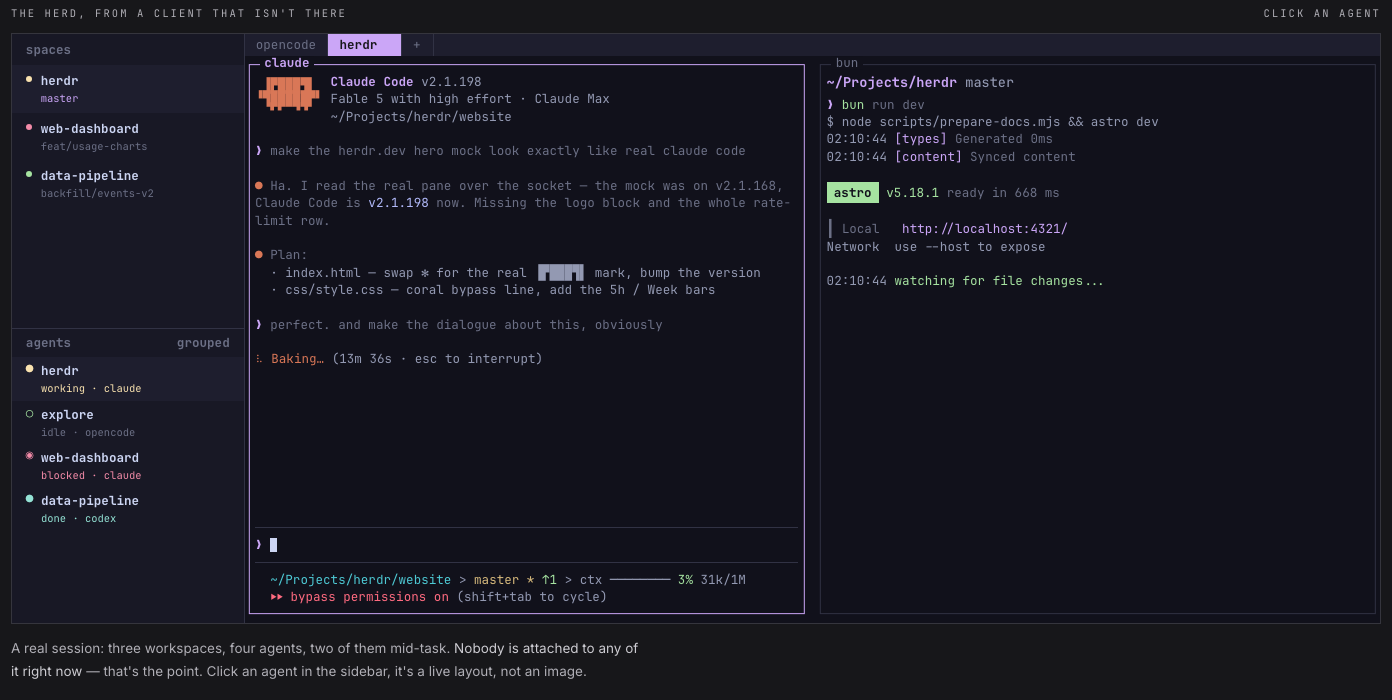Image resolution: width=1392 pixels, height=700 pixels.
Task: Click the teal done dot beside data-pipeline agent
Action: pyautogui.click(x=29, y=499)
